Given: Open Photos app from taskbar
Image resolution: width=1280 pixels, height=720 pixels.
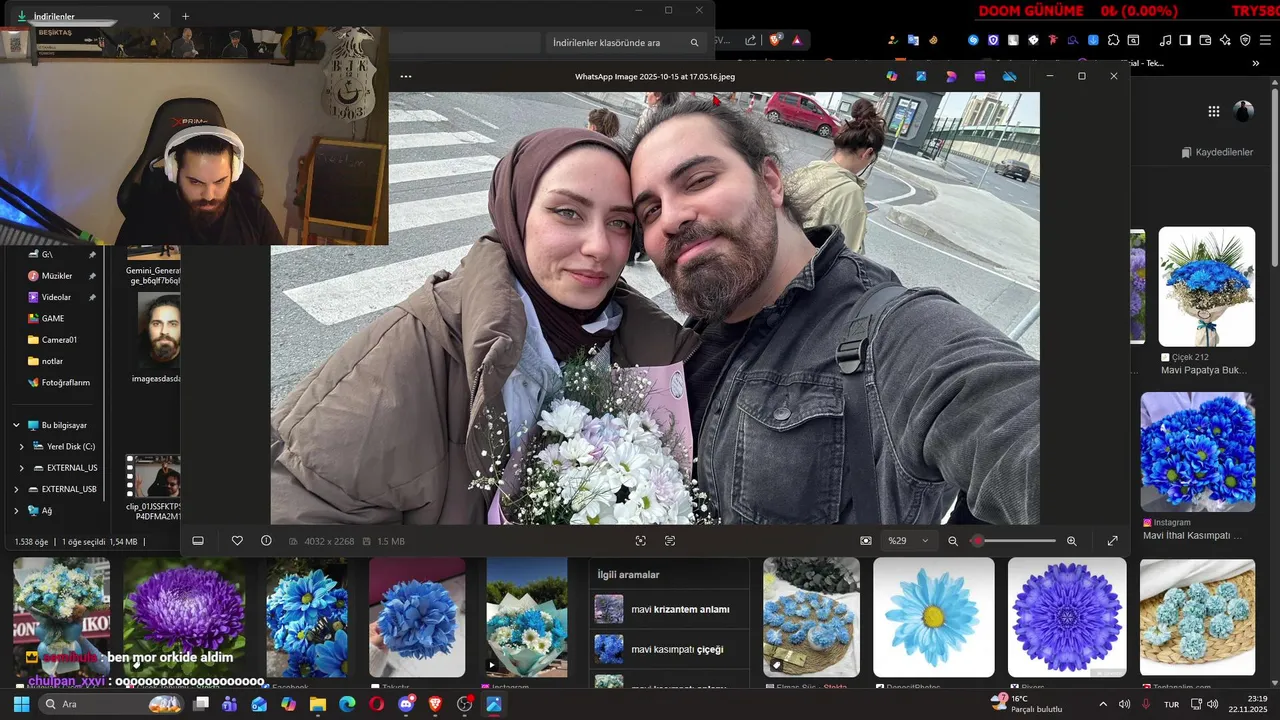Looking at the screenshot, I should tap(493, 704).
